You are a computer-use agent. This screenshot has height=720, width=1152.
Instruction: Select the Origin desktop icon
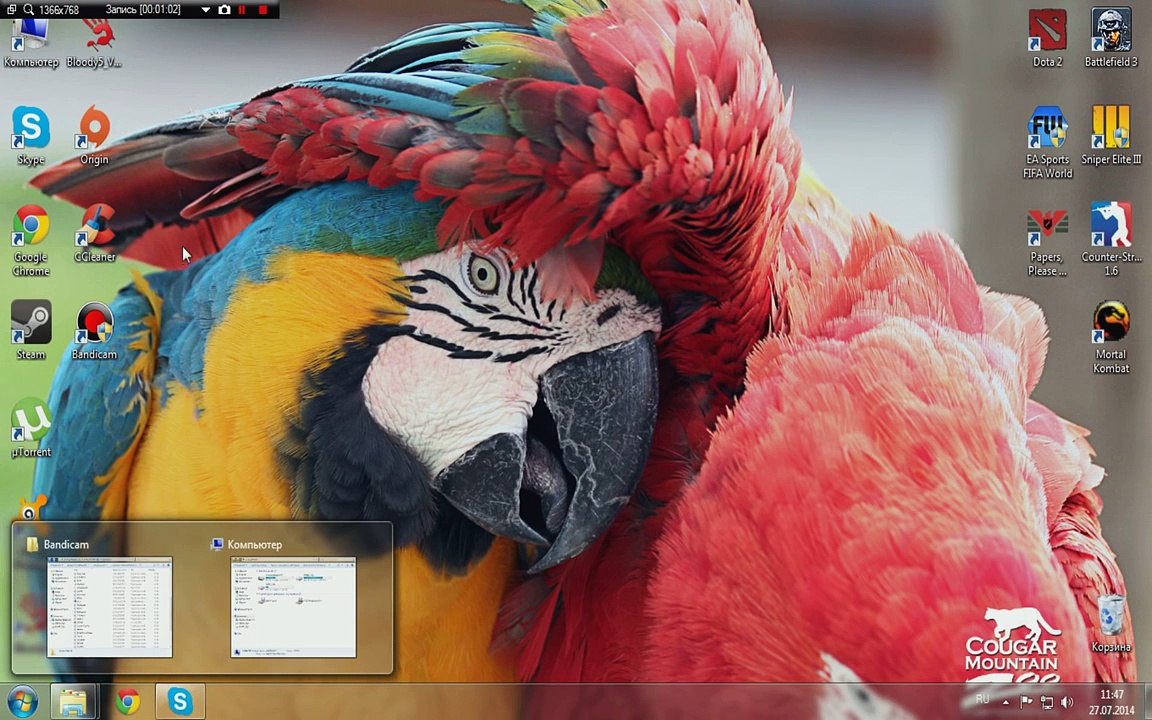94,136
